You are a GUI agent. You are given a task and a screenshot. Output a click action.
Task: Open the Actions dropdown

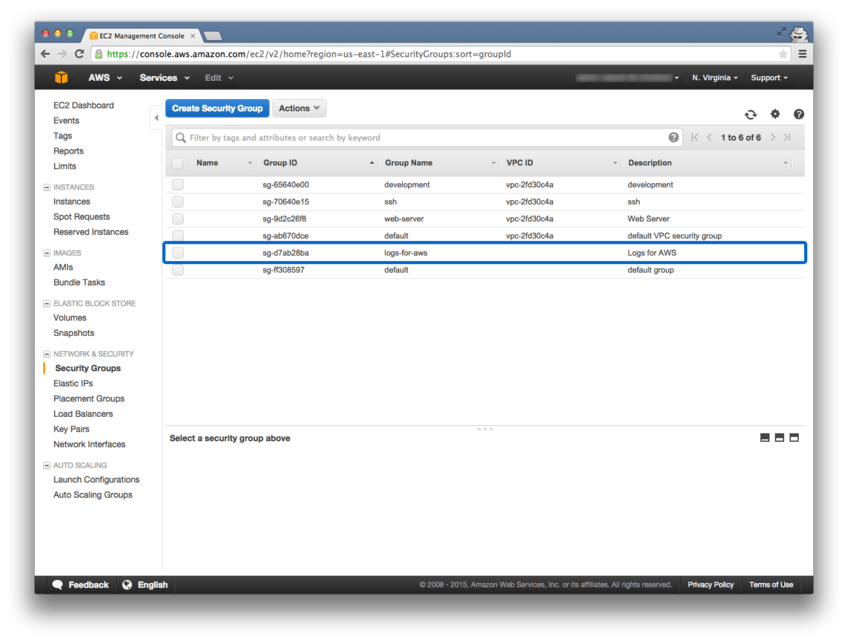click(299, 108)
